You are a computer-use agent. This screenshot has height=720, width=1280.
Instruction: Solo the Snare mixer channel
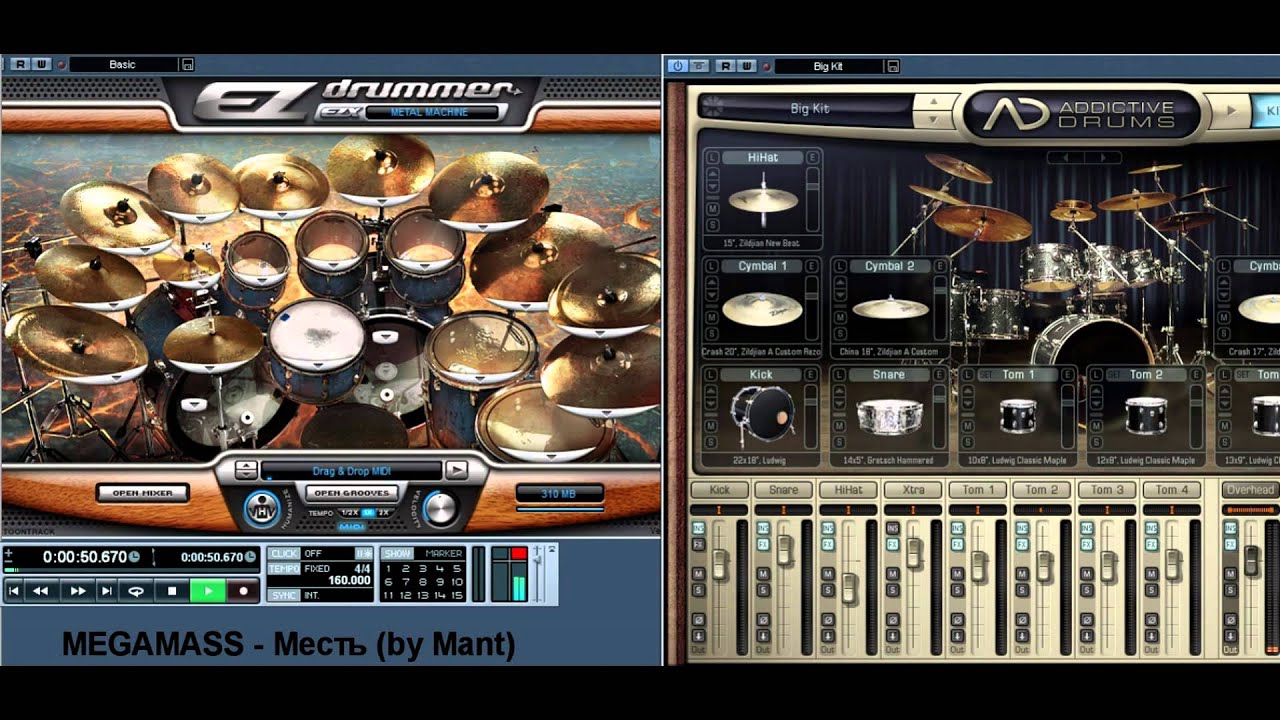click(763, 590)
